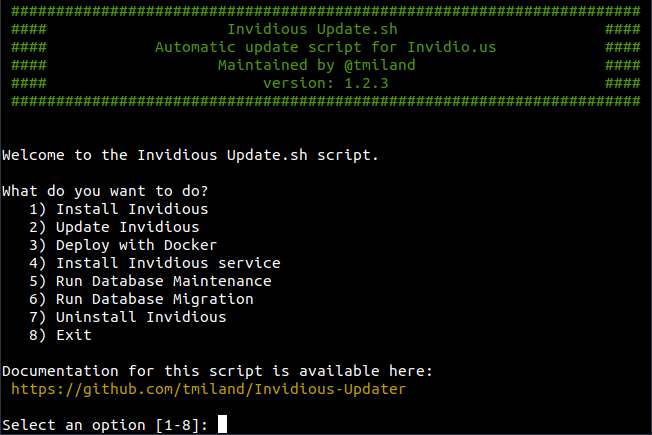Click the cursor at the option prompt
Screen dimensions: 652x435
[222, 424]
